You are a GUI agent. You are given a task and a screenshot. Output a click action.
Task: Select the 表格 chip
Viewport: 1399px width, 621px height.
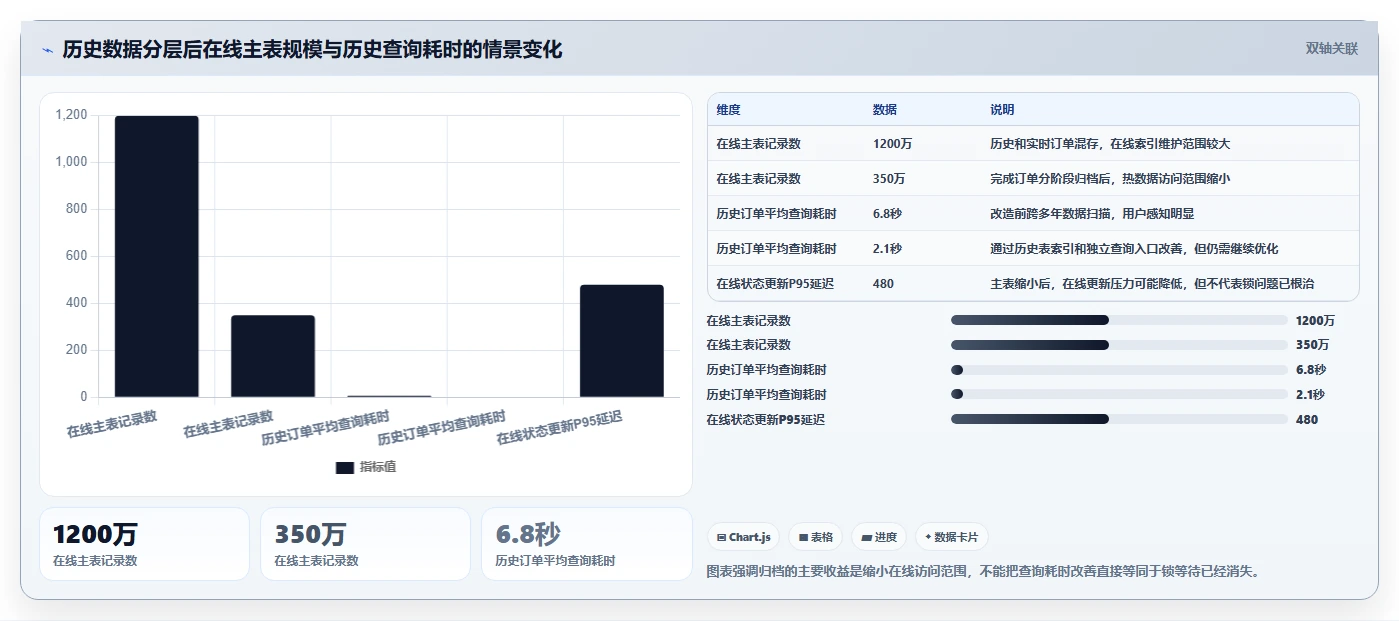pos(816,537)
